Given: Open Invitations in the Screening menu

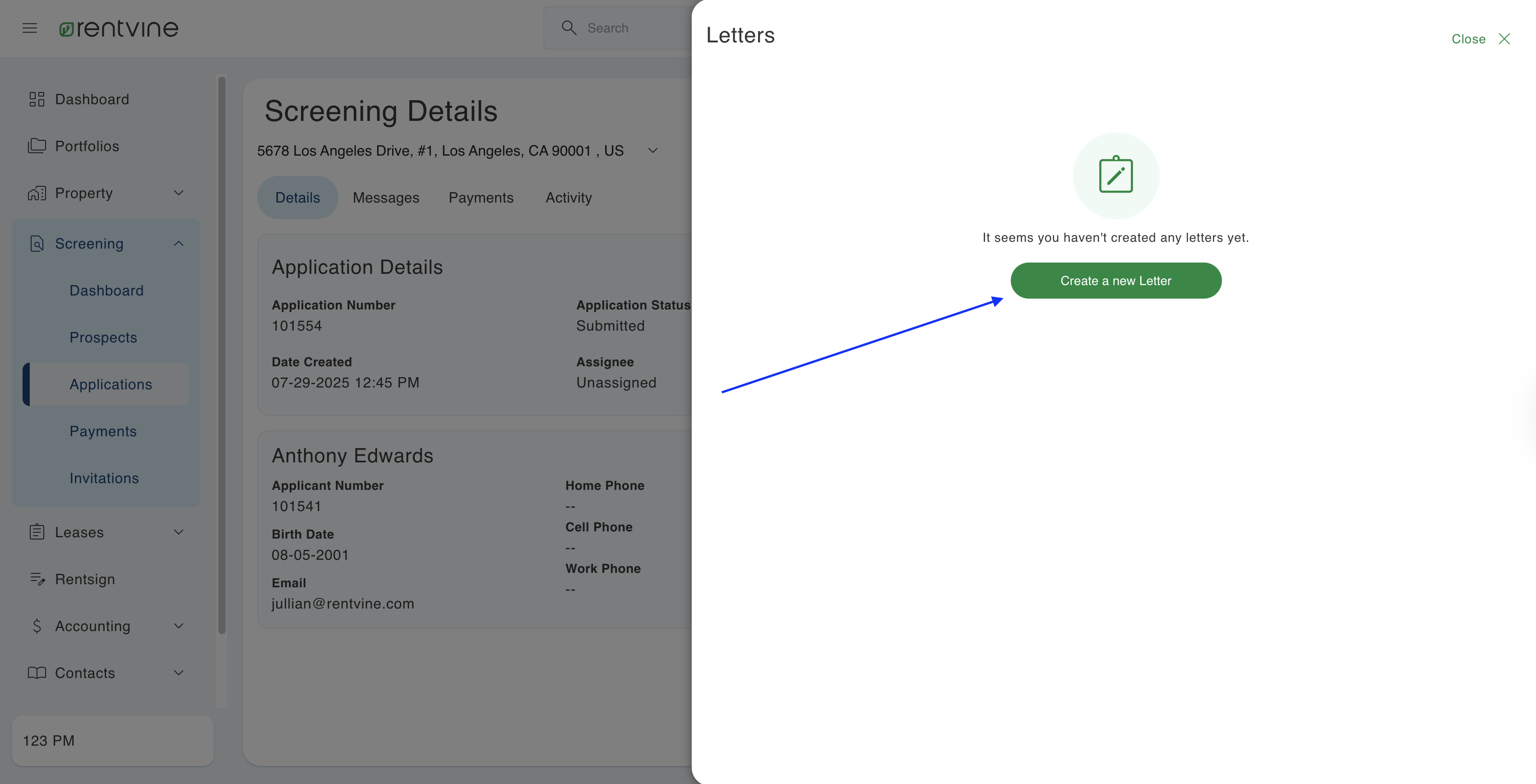Looking at the screenshot, I should point(104,478).
